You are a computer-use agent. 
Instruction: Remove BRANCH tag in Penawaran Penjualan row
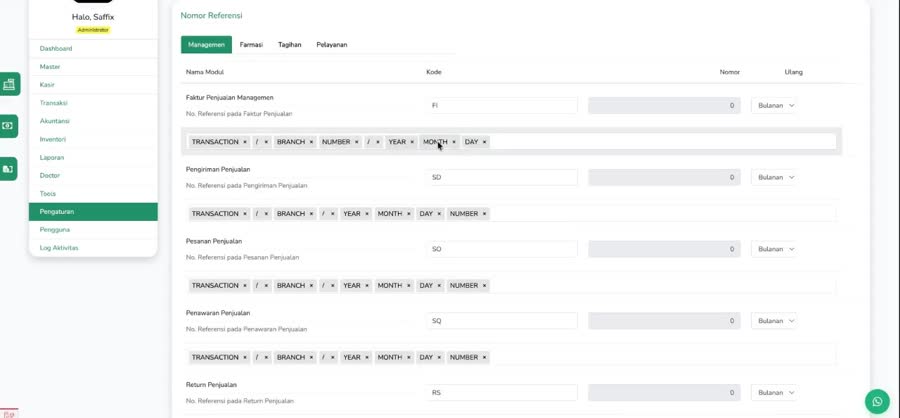311,357
